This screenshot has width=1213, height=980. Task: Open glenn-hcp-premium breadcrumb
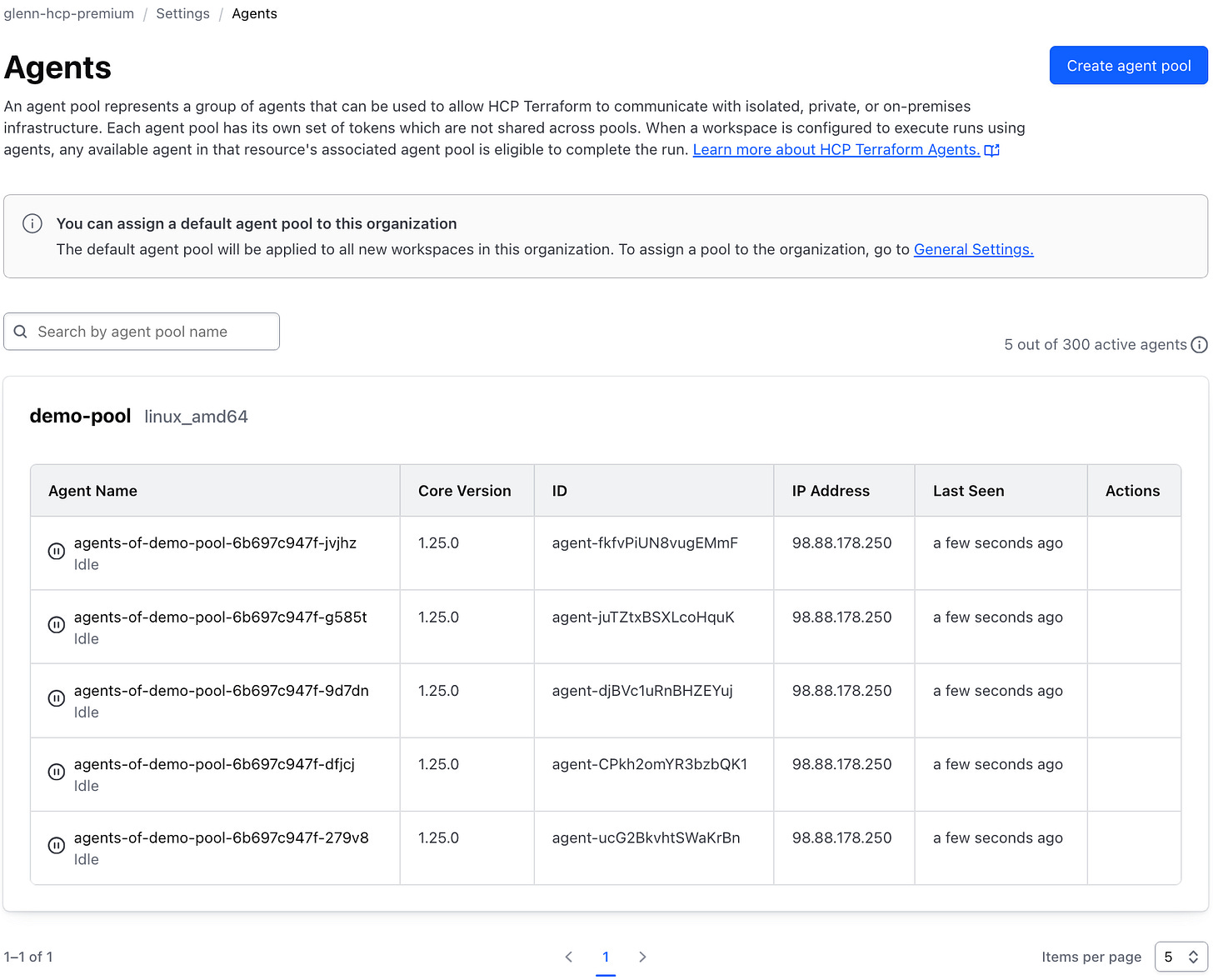[69, 13]
